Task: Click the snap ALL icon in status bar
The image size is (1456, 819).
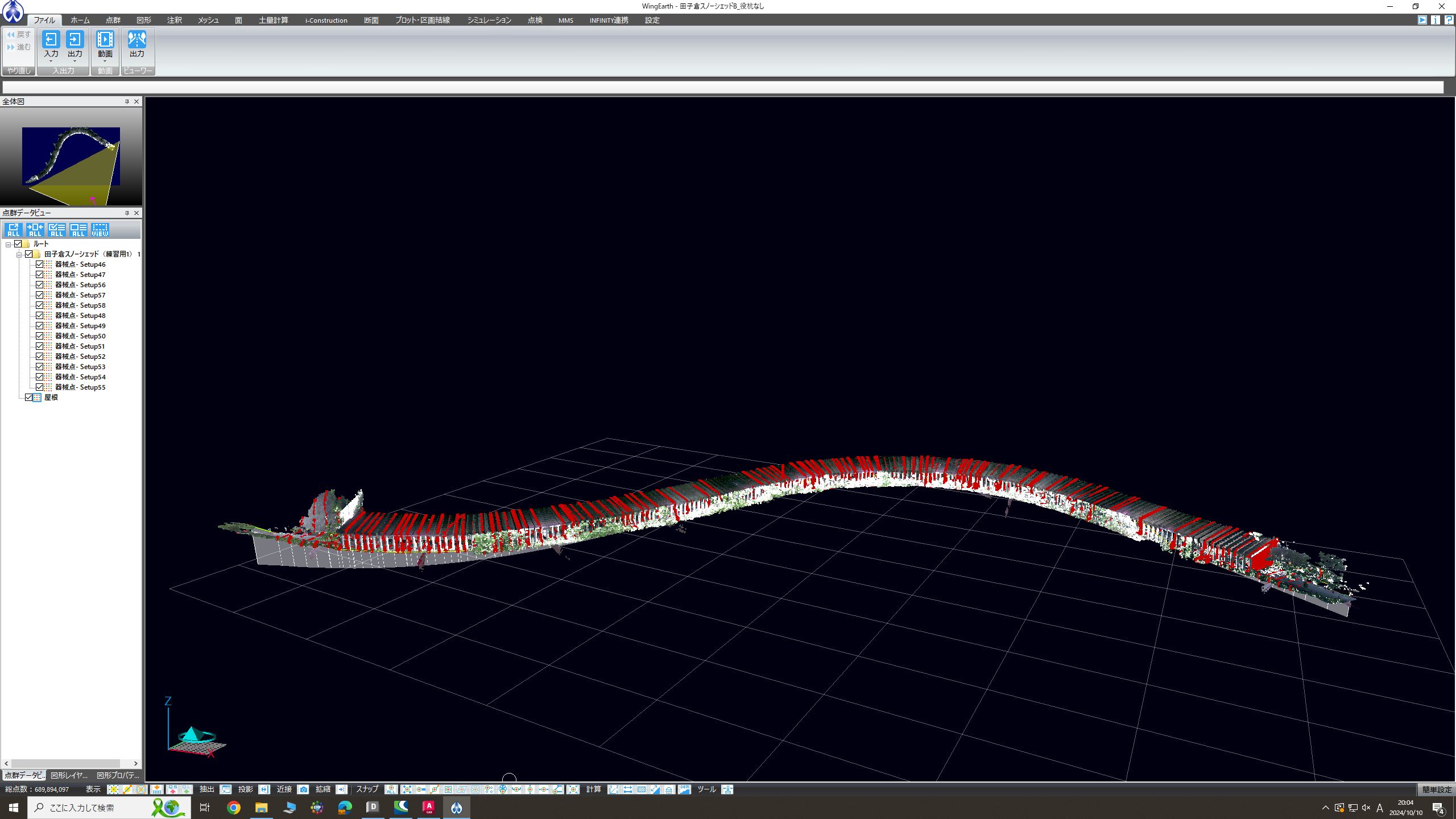Action: [391, 789]
